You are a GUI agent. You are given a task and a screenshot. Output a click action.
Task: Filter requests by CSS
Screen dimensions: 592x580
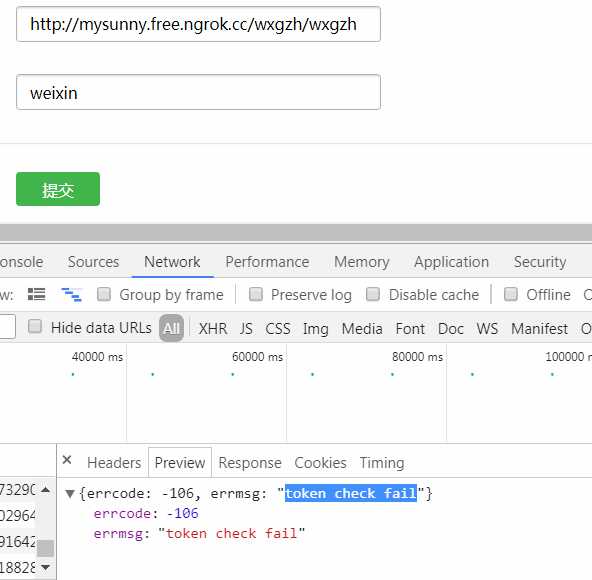pyautogui.click(x=278, y=328)
